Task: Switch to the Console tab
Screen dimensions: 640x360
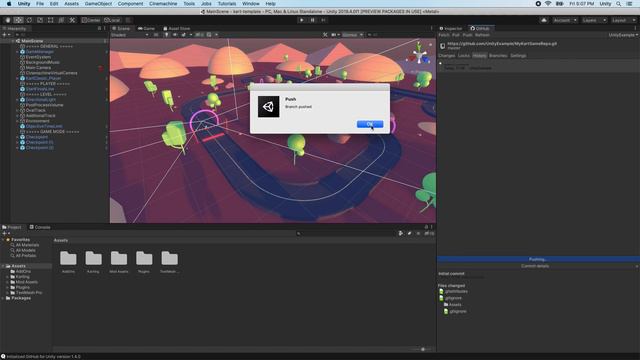Action: [40, 227]
